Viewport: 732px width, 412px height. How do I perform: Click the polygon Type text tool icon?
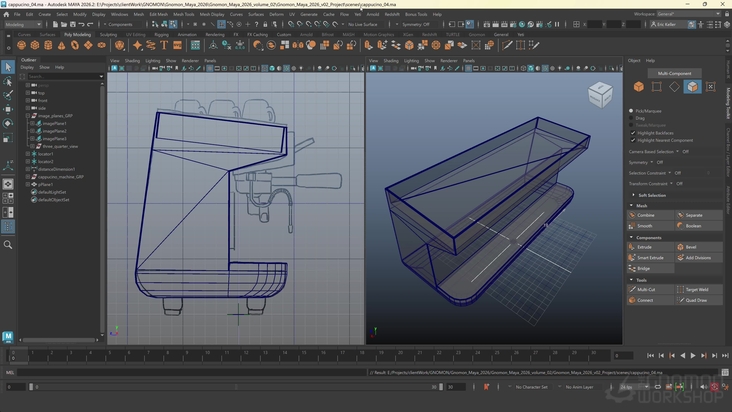pos(164,45)
